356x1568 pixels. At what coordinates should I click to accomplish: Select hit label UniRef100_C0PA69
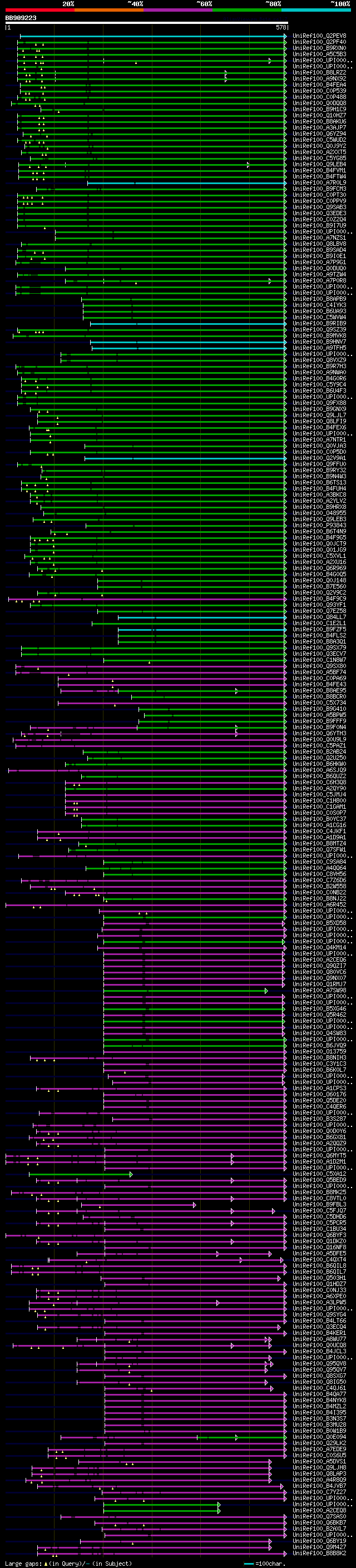(319, 678)
